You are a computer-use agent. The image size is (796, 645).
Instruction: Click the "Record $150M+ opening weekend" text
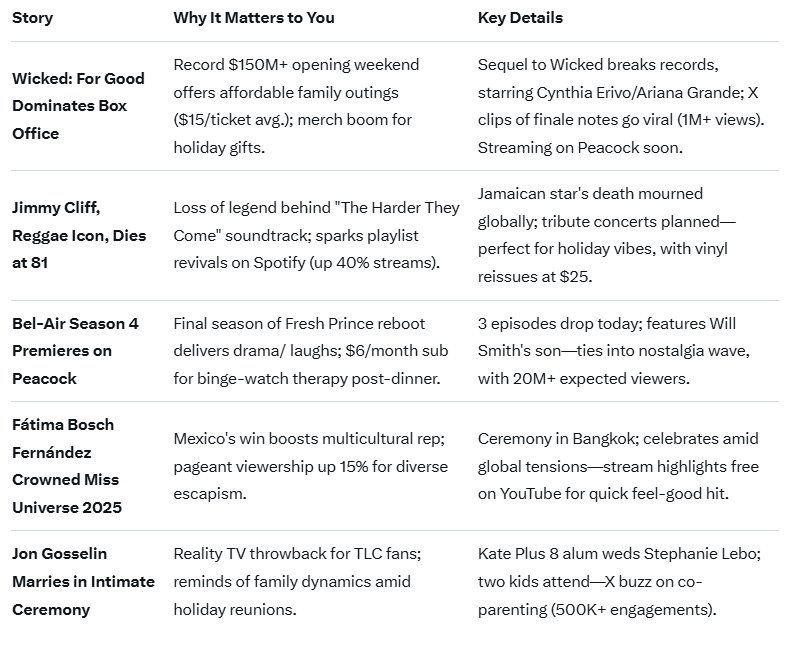[296, 65]
